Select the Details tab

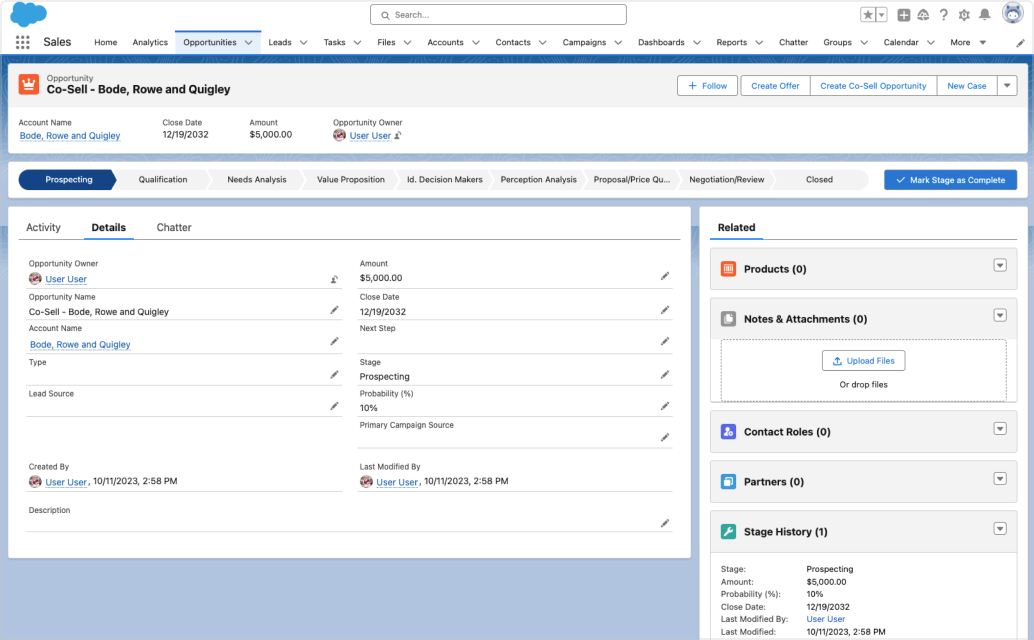click(109, 227)
